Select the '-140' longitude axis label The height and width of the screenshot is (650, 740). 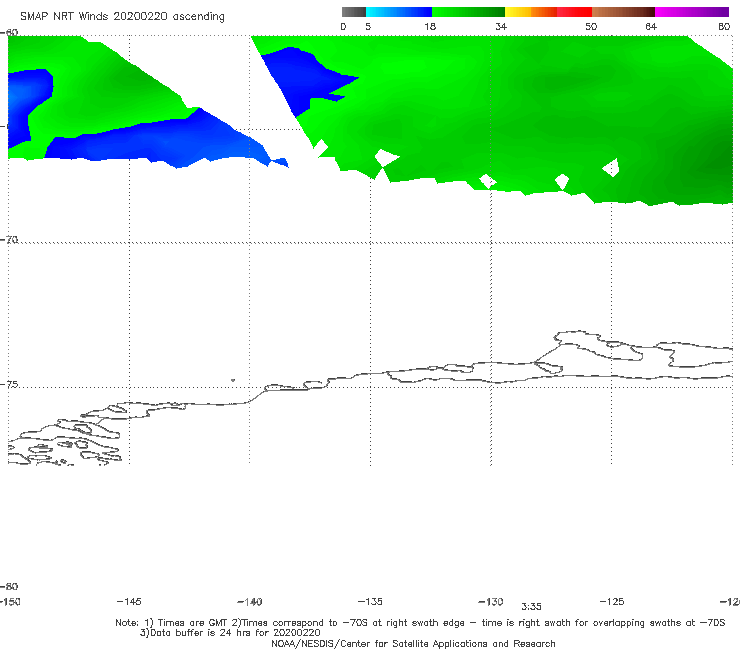click(x=250, y=602)
